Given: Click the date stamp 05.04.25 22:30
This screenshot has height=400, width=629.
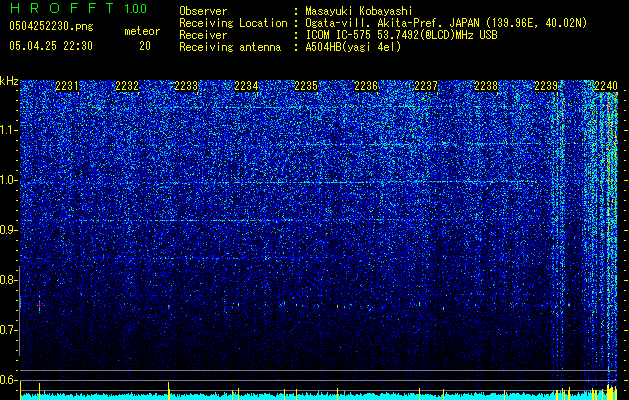Looking at the screenshot, I should (x=51, y=46).
